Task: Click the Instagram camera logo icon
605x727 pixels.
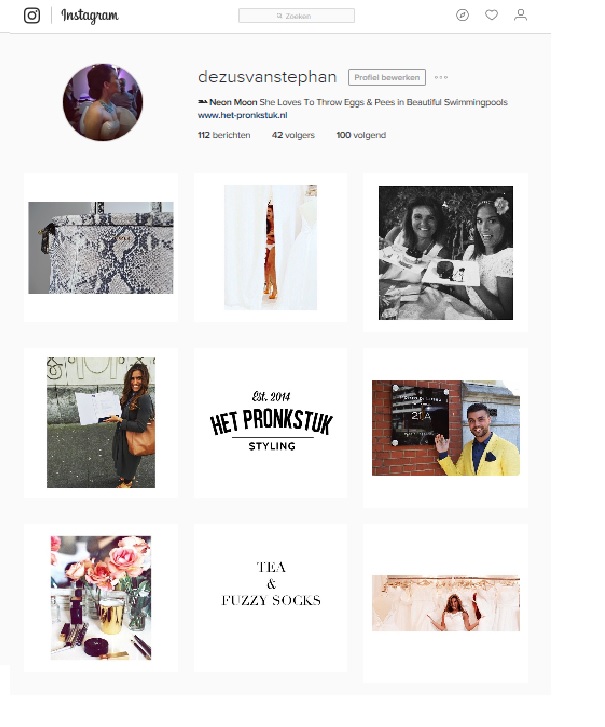Action: click(32, 15)
